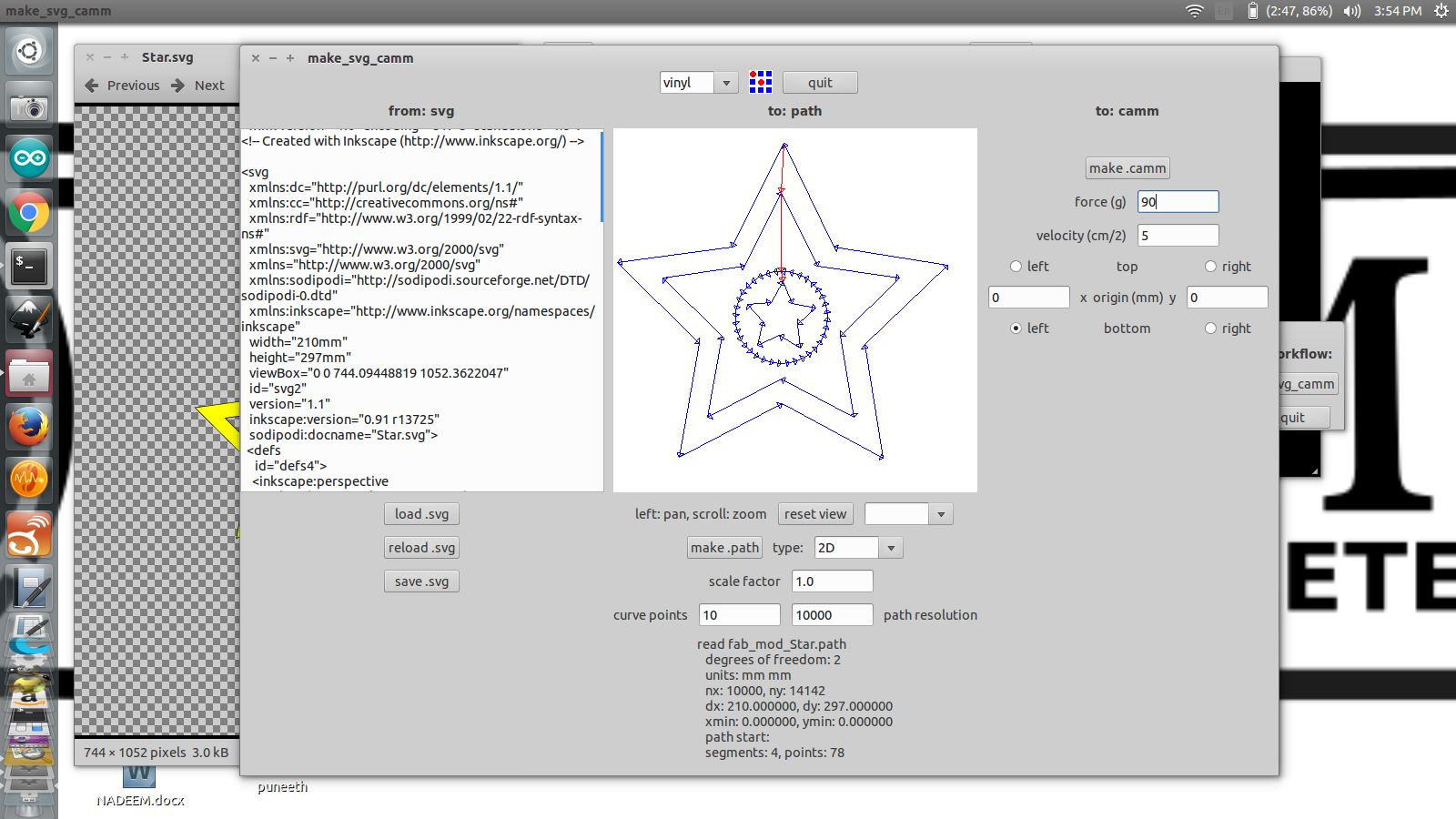This screenshot has height=819, width=1456.
Task: Click the scale factor input field
Action: [x=832, y=581]
